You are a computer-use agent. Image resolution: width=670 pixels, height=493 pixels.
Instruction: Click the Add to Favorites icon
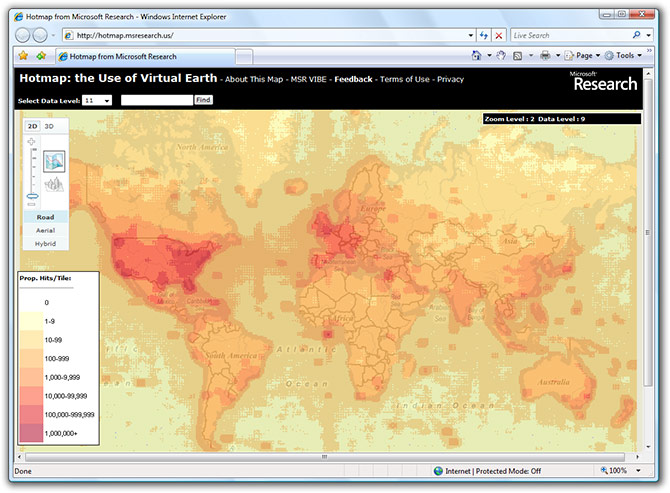click(41, 56)
